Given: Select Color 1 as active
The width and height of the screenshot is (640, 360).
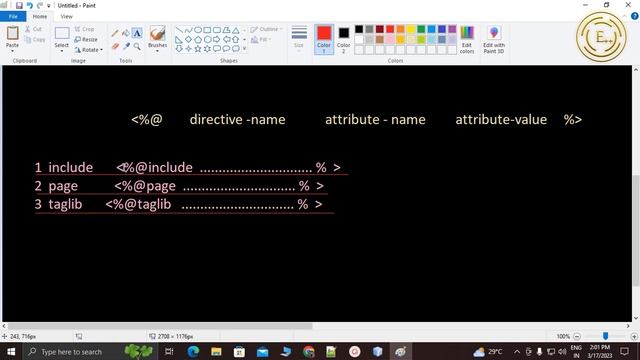Looking at the screenshot, I should click(x=324, y=40).
